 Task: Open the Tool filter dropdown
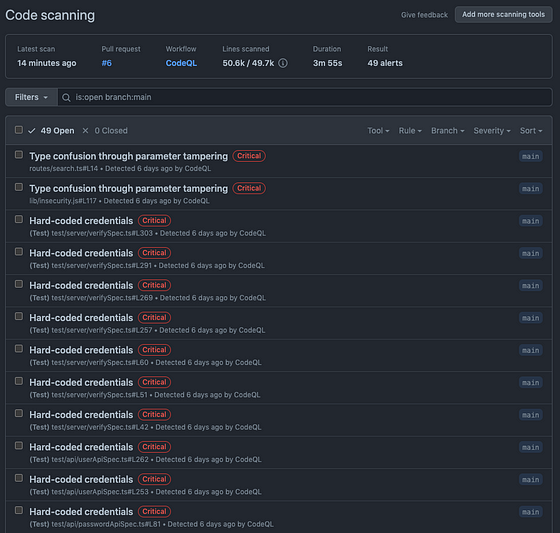[x=378, y=131]
